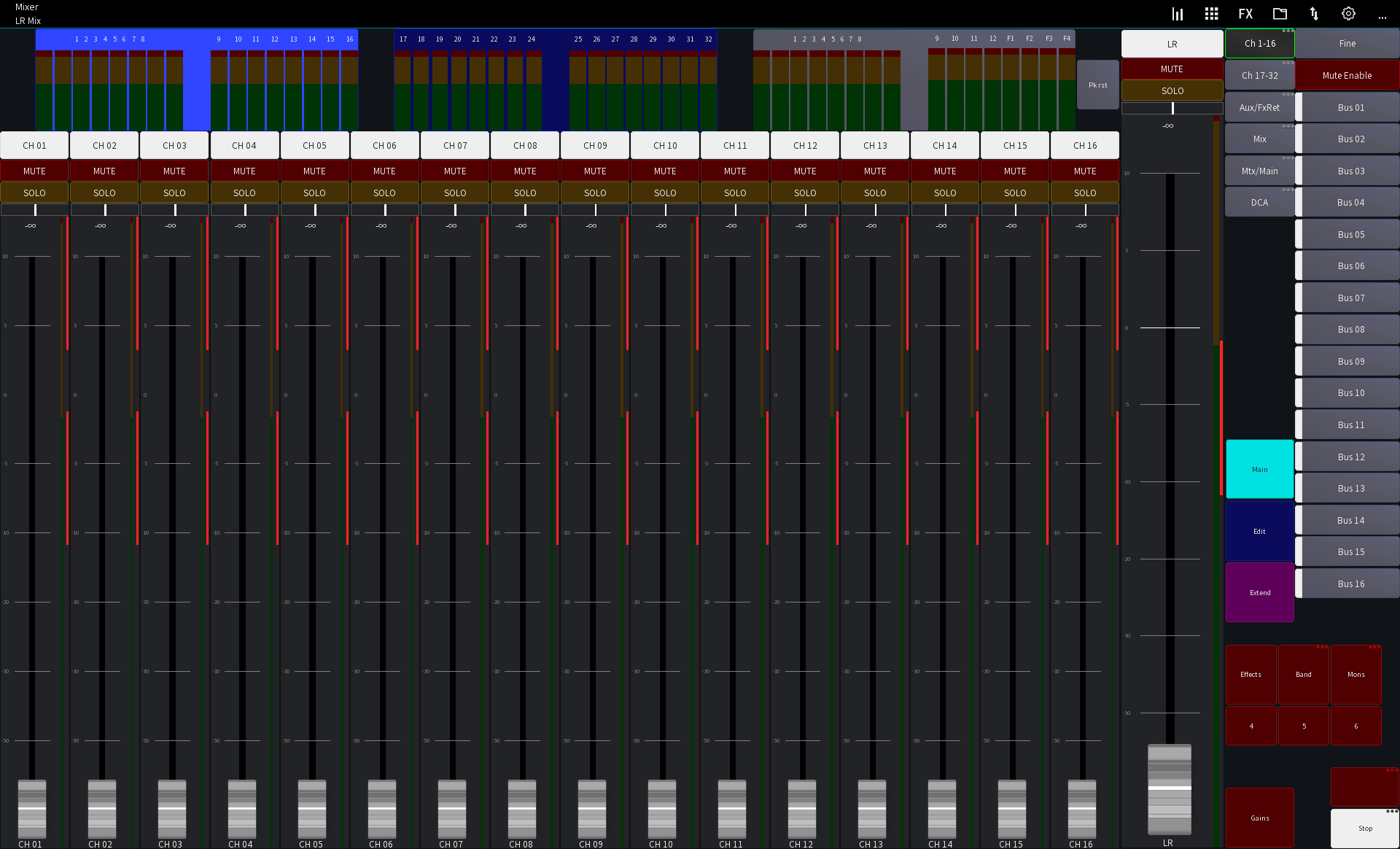Expand Ch 1-16 layer options with its dots
This screenshot has height=849, width=1400.
1289,31
